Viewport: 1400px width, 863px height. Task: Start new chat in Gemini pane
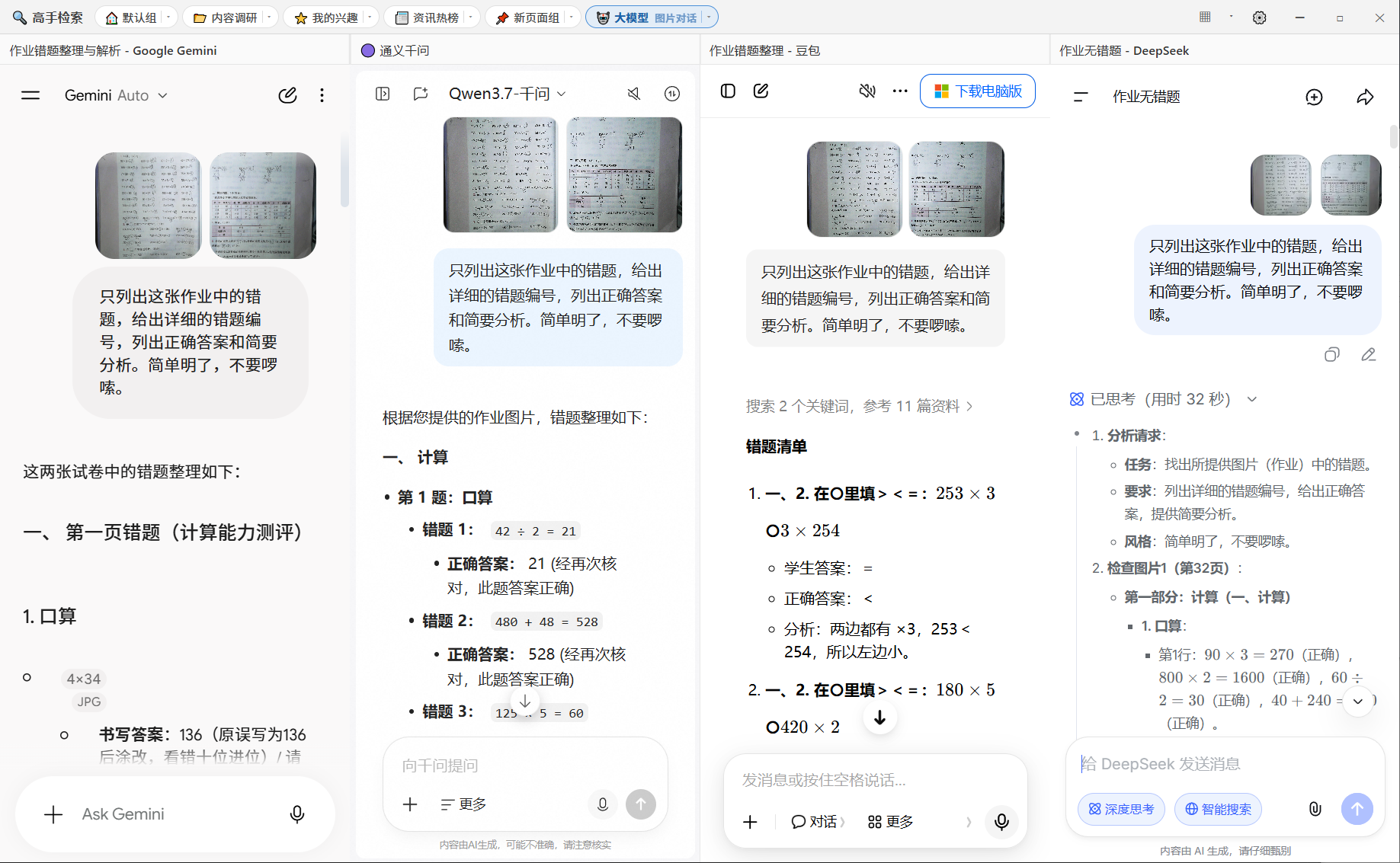287,95
